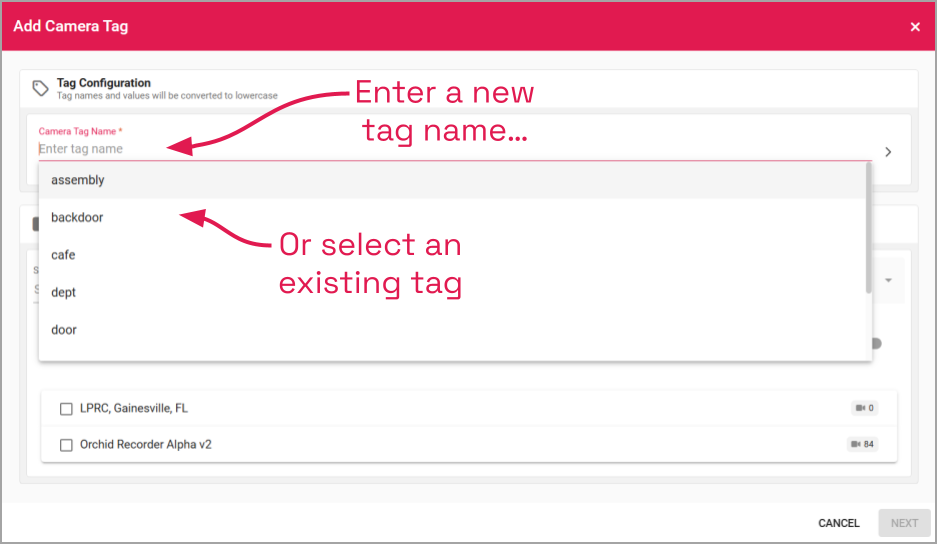This screenshot has width=937, height=544.
Task: Select 'dept' from the tag suggestions
Action: pyautogui.click(x=64, y=293)
